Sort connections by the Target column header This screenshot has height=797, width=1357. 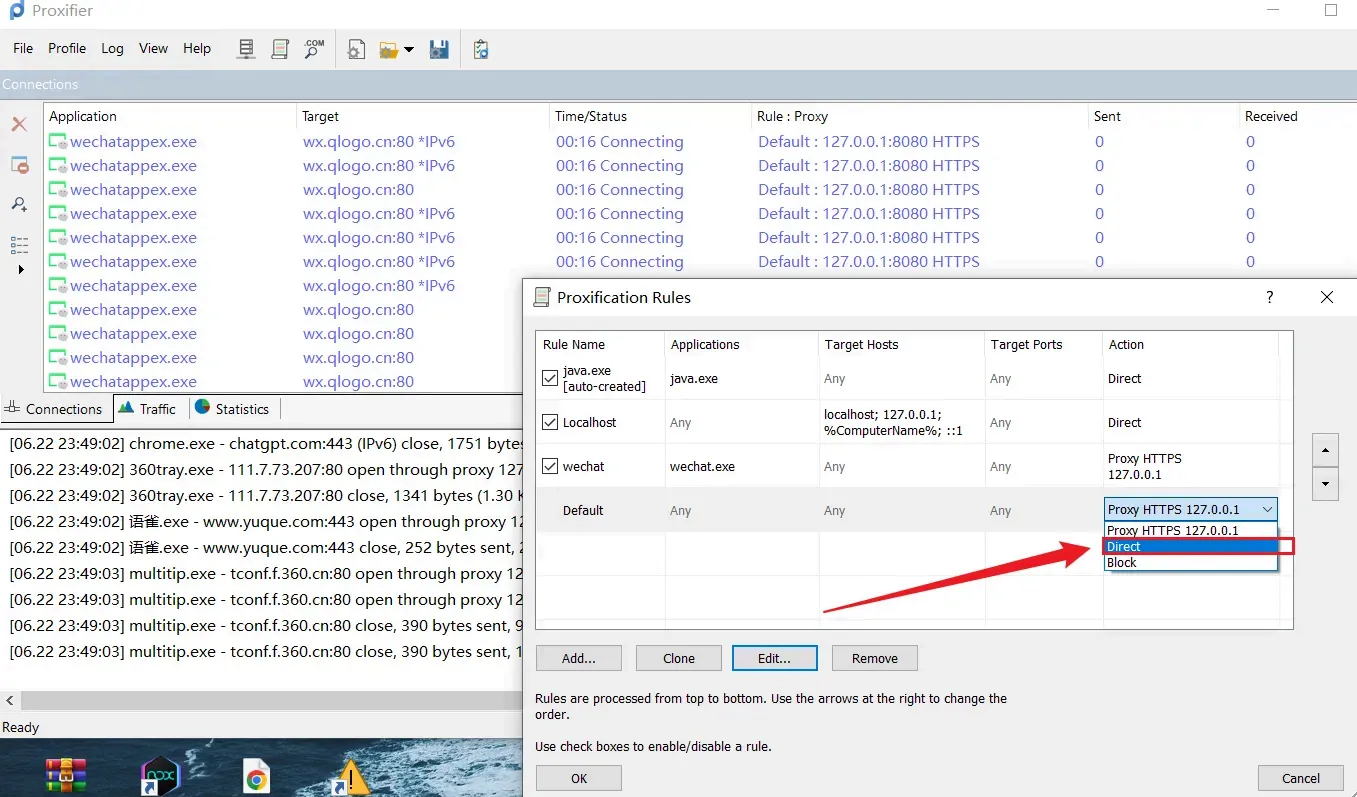click(423, 116)
